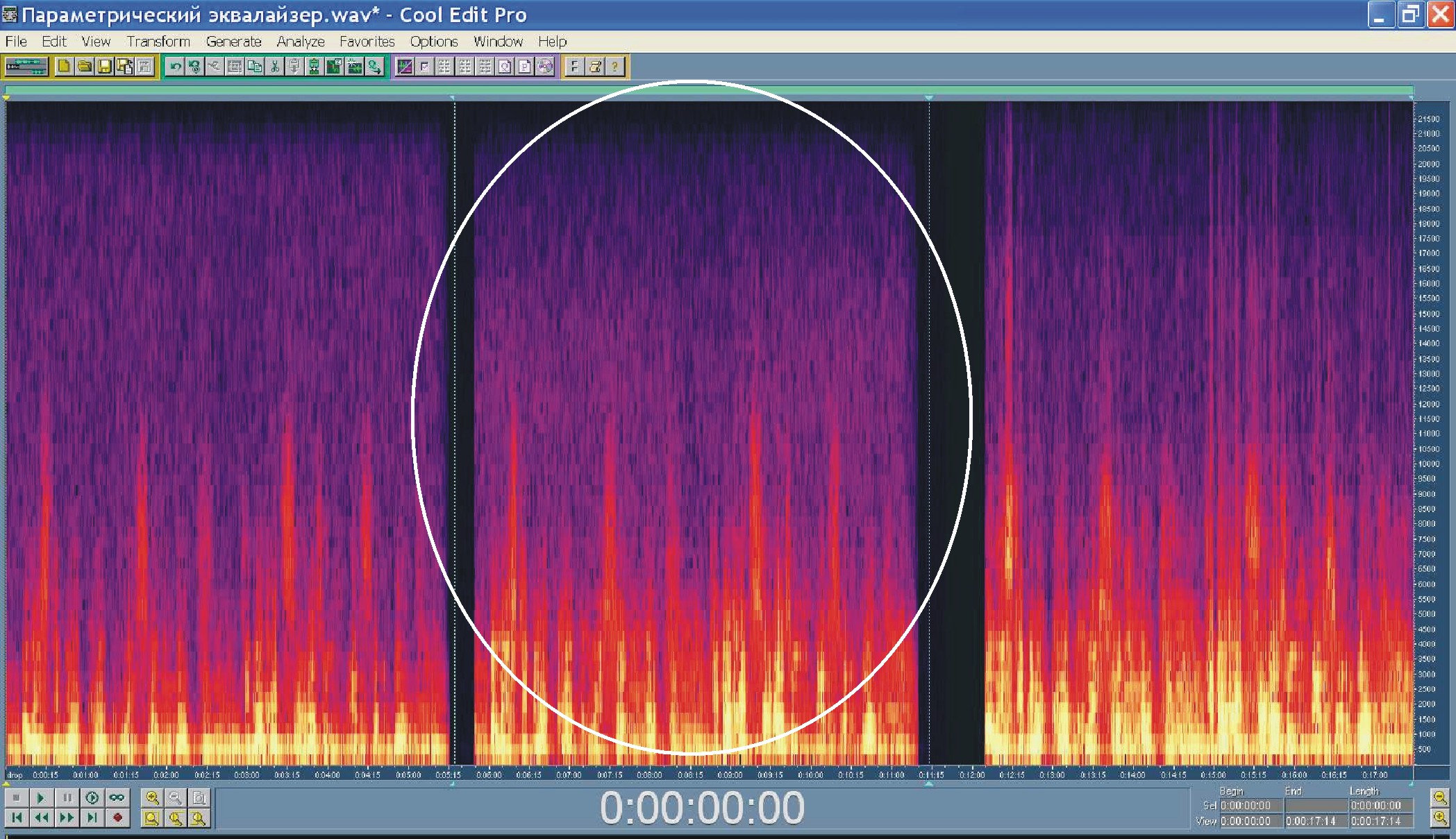
Task: Jump to the end with the skip-forward button
Action: click(x=92, y=817)
